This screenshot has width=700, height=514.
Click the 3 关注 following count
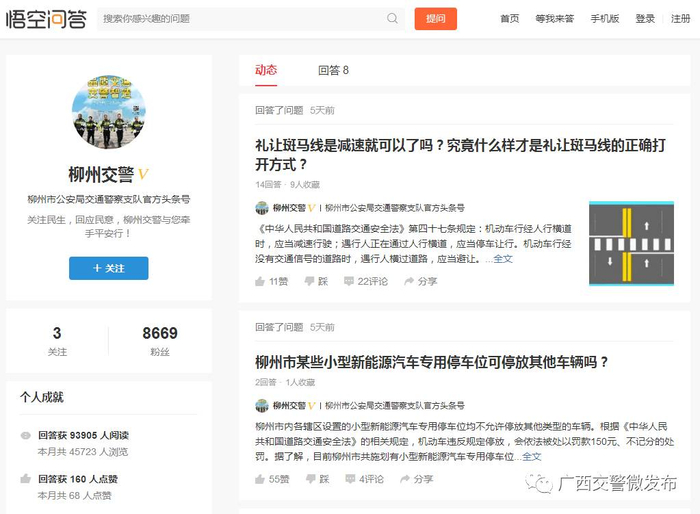(57, 341)
